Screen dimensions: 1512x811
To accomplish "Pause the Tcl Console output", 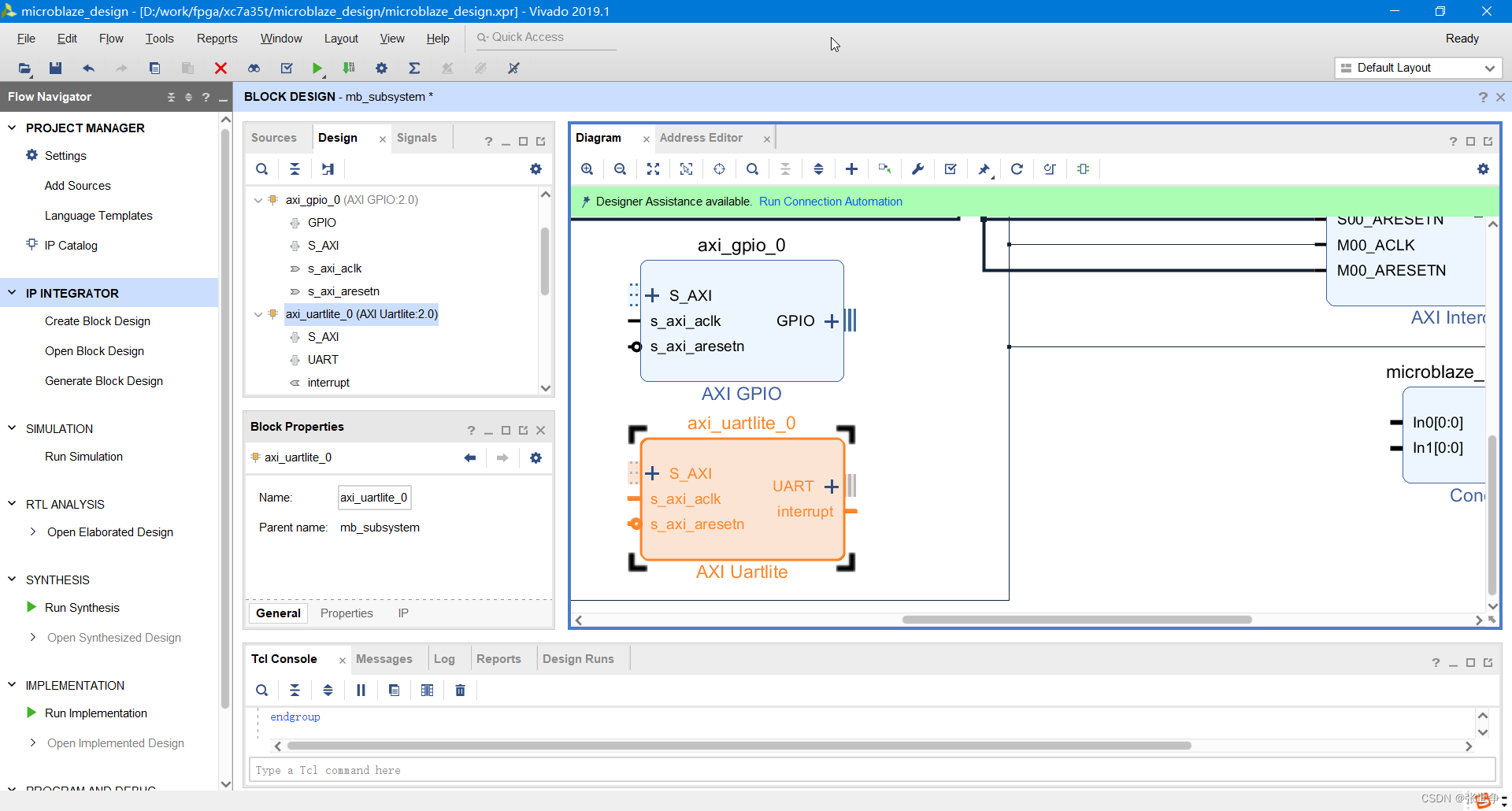I will pyautogui.click(x=361, y=691).
